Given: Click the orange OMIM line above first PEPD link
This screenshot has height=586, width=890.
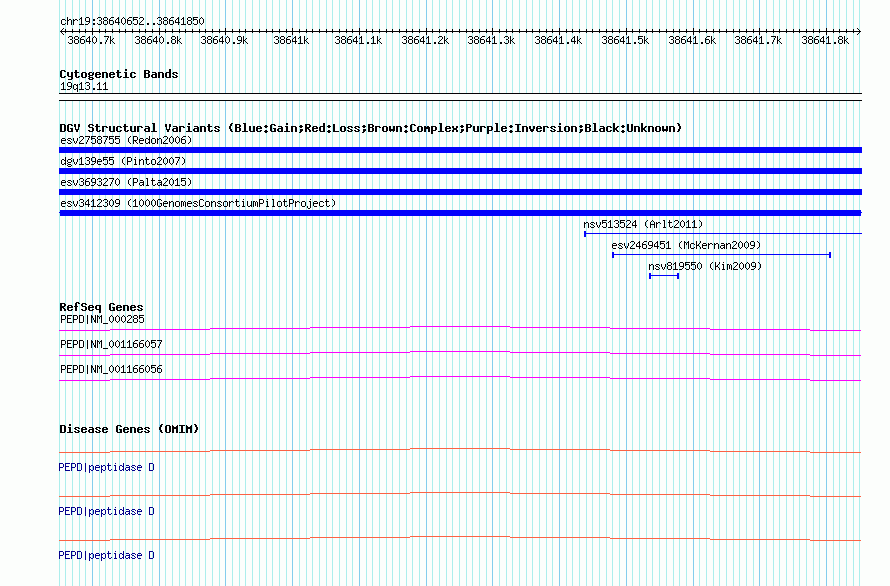Looking at the screenshot, I should [460, 451].
